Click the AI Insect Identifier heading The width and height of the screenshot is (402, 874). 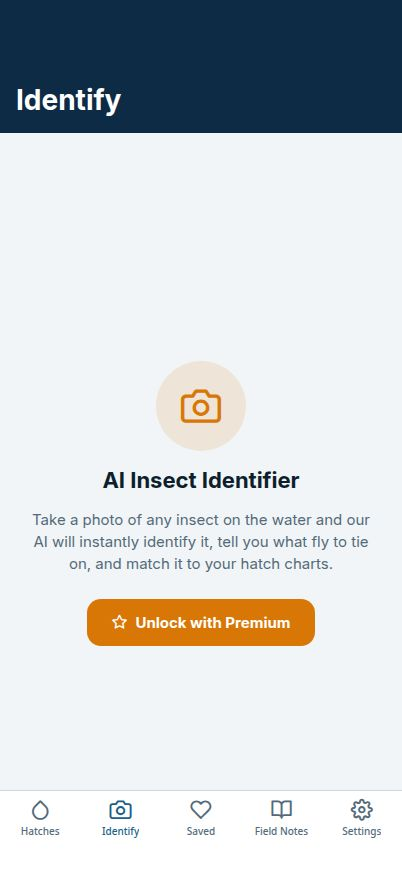201,480
